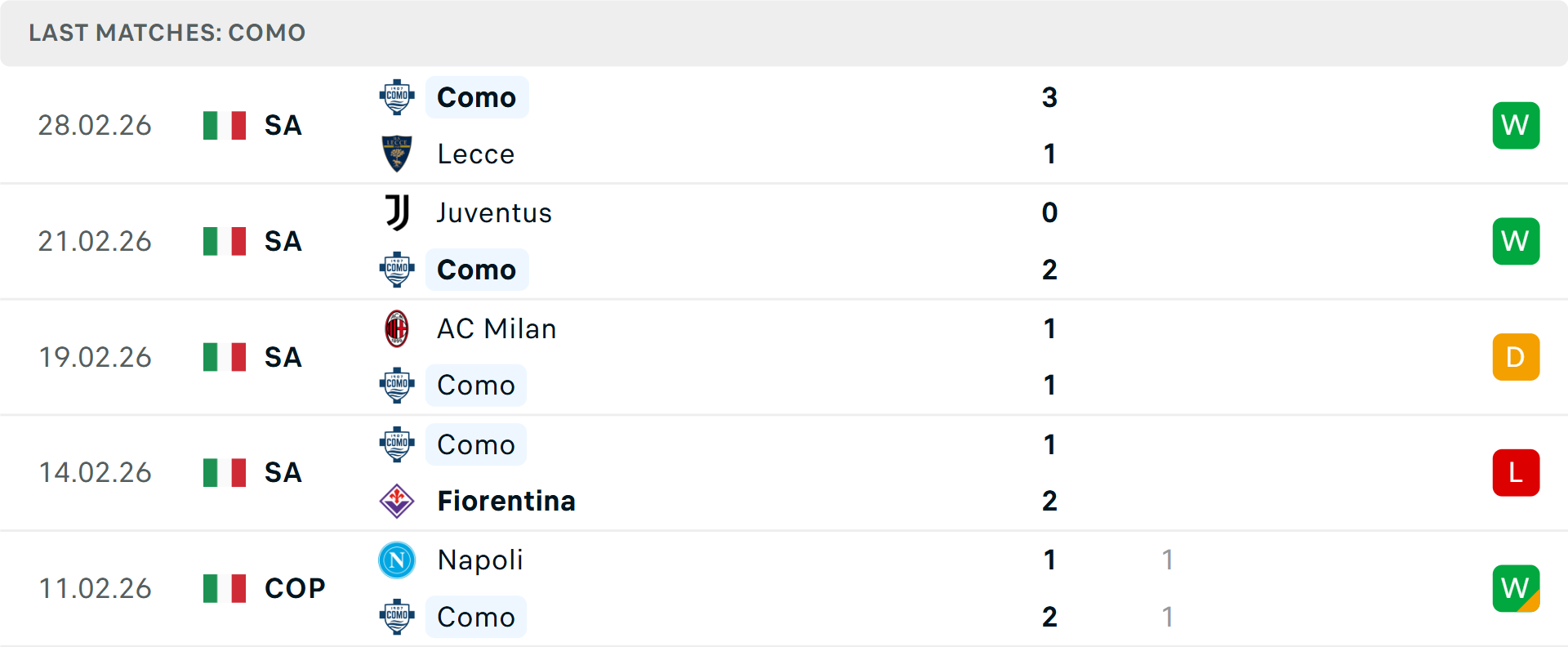Click Como crest in Napoli match

point(397,617)
